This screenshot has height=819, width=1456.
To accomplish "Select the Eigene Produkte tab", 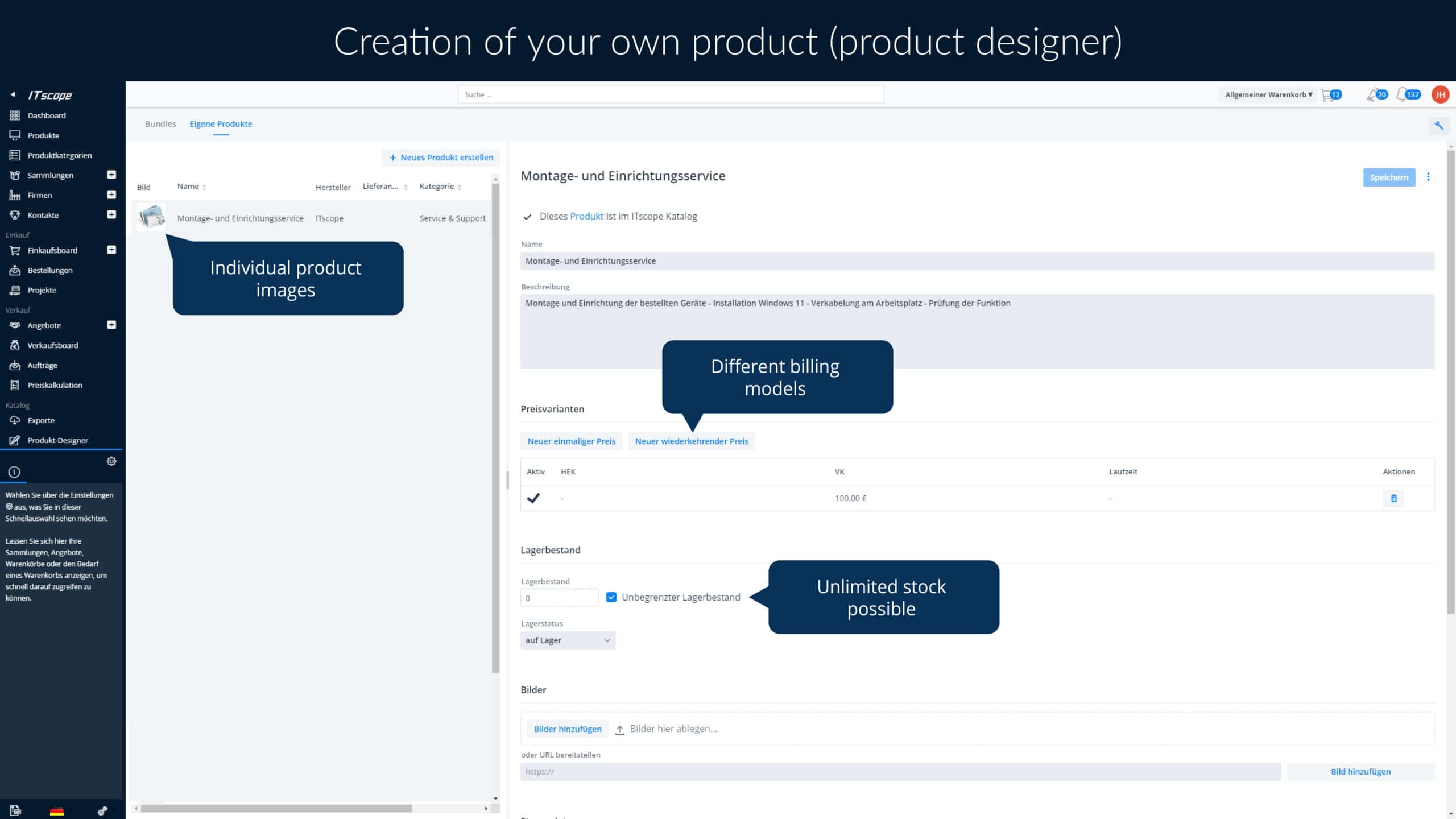I will tap(221, 124).
